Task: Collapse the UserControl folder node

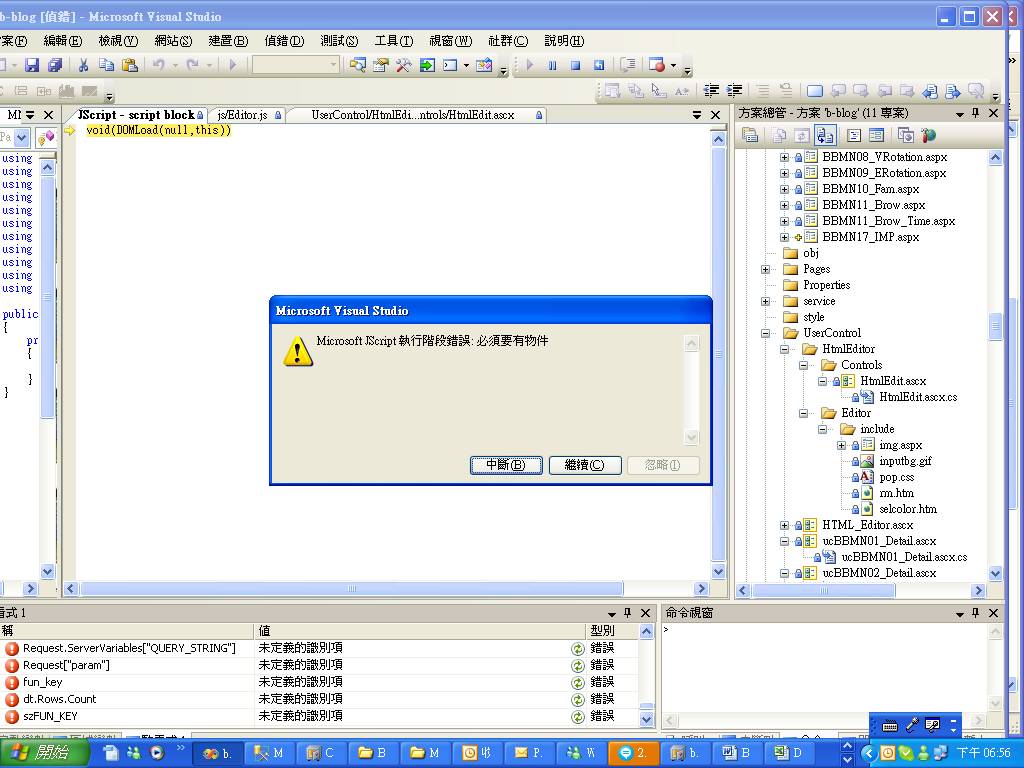Action: [766, 333]
